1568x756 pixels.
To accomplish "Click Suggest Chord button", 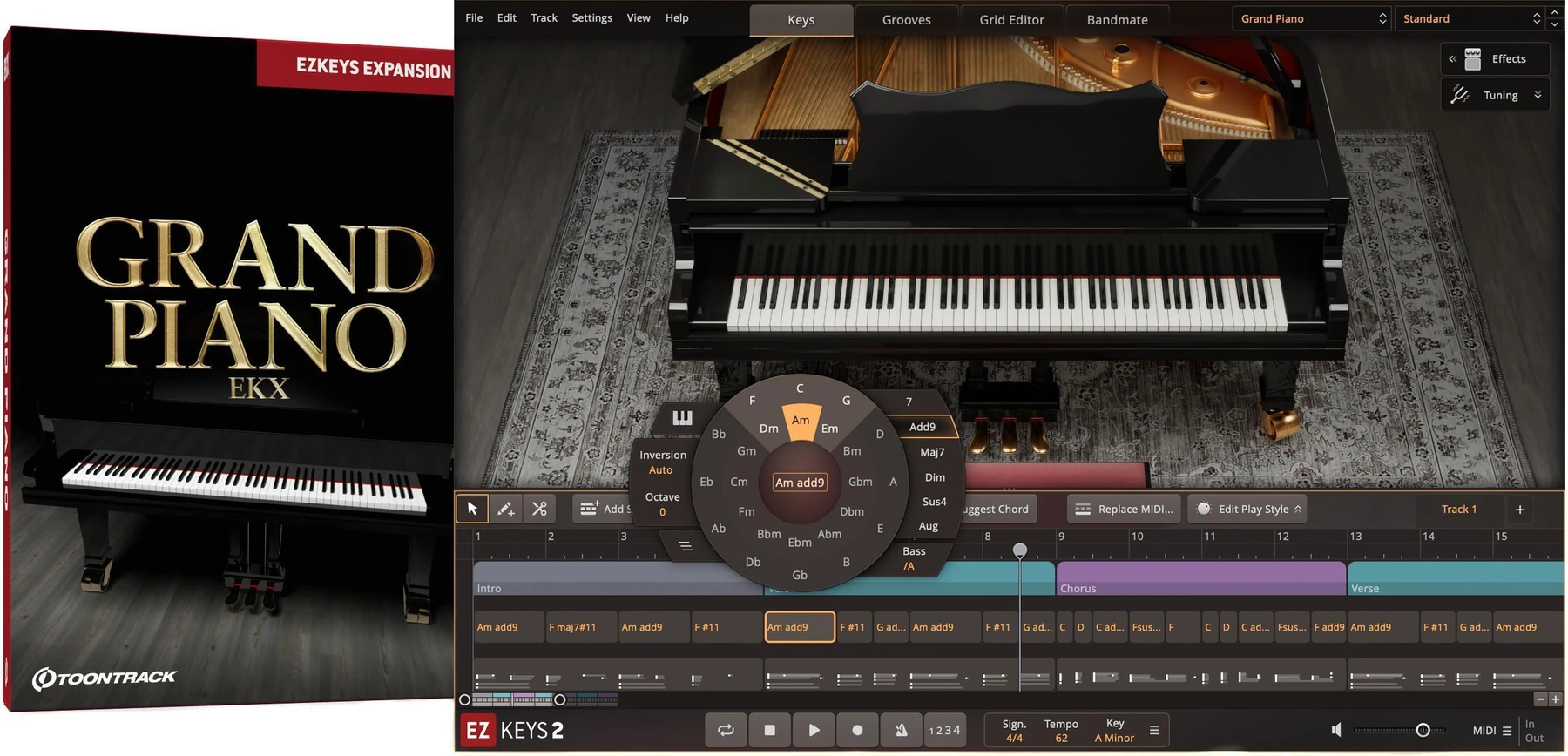I will 997,509.
